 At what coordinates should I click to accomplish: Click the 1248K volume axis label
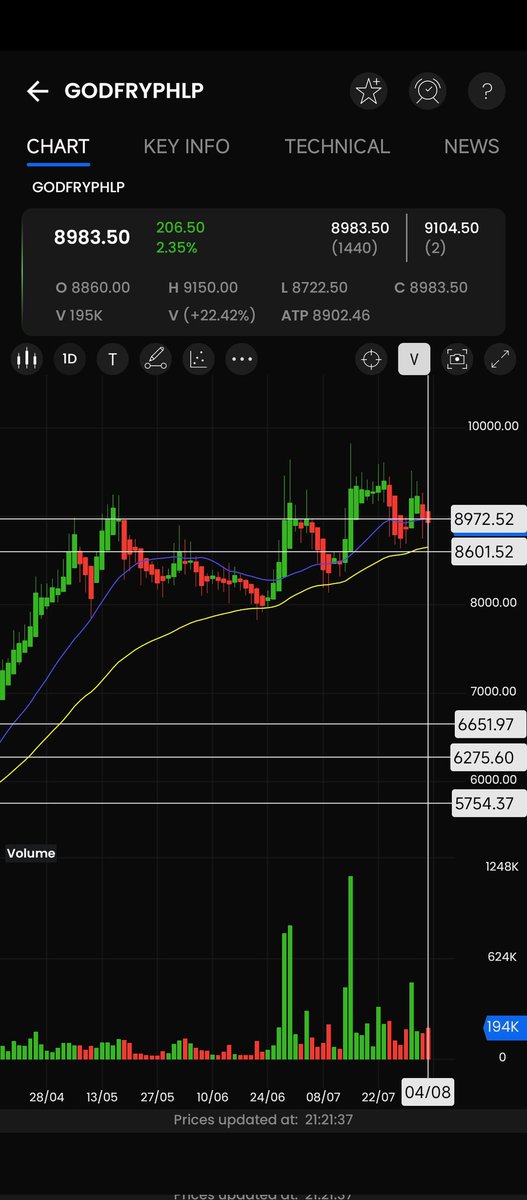click(x=503, y=866)
